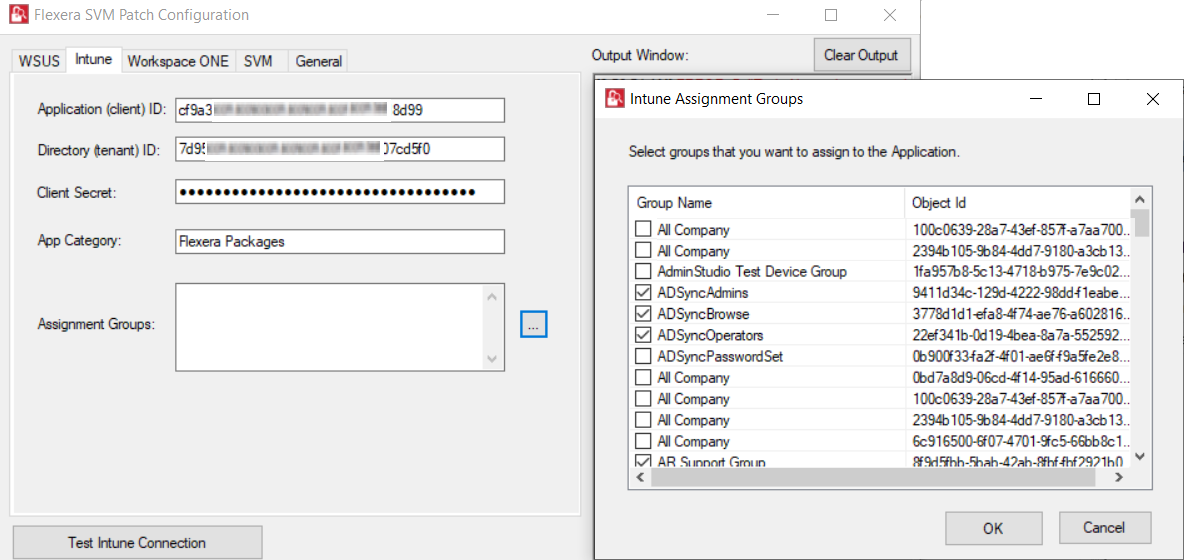
Task: Uncheck the ADSyncOperators group checkbox
Action: point(644,336)
